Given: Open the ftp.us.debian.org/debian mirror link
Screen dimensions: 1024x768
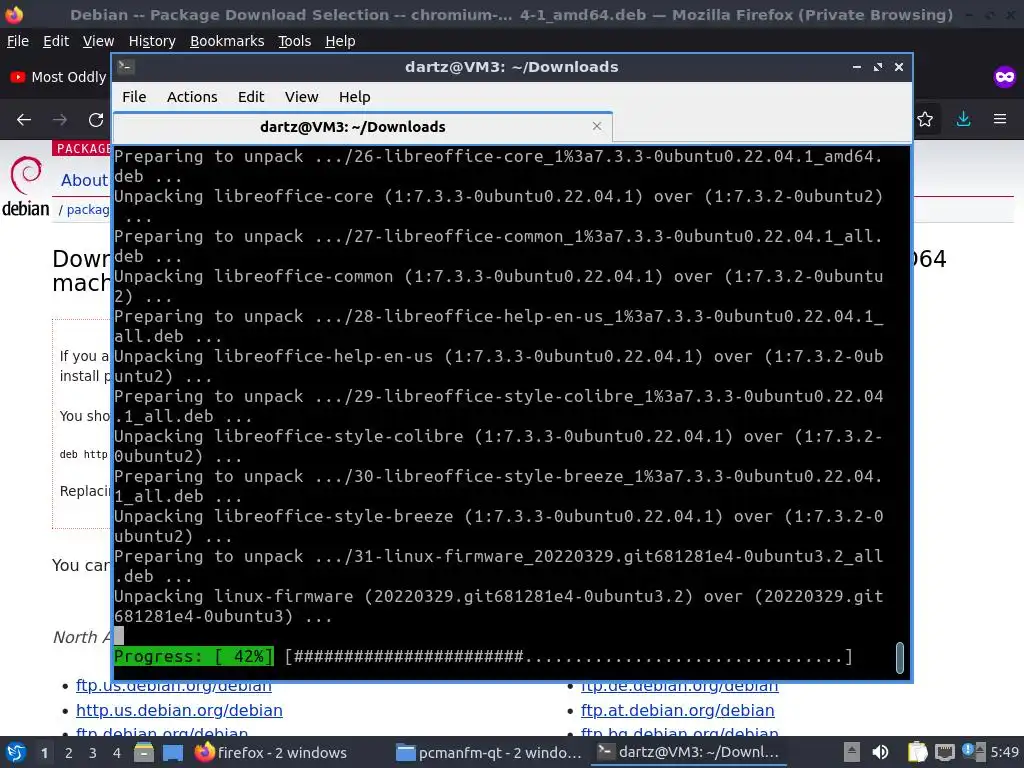Looking at the screenshot, I should [x=174, y=686].
